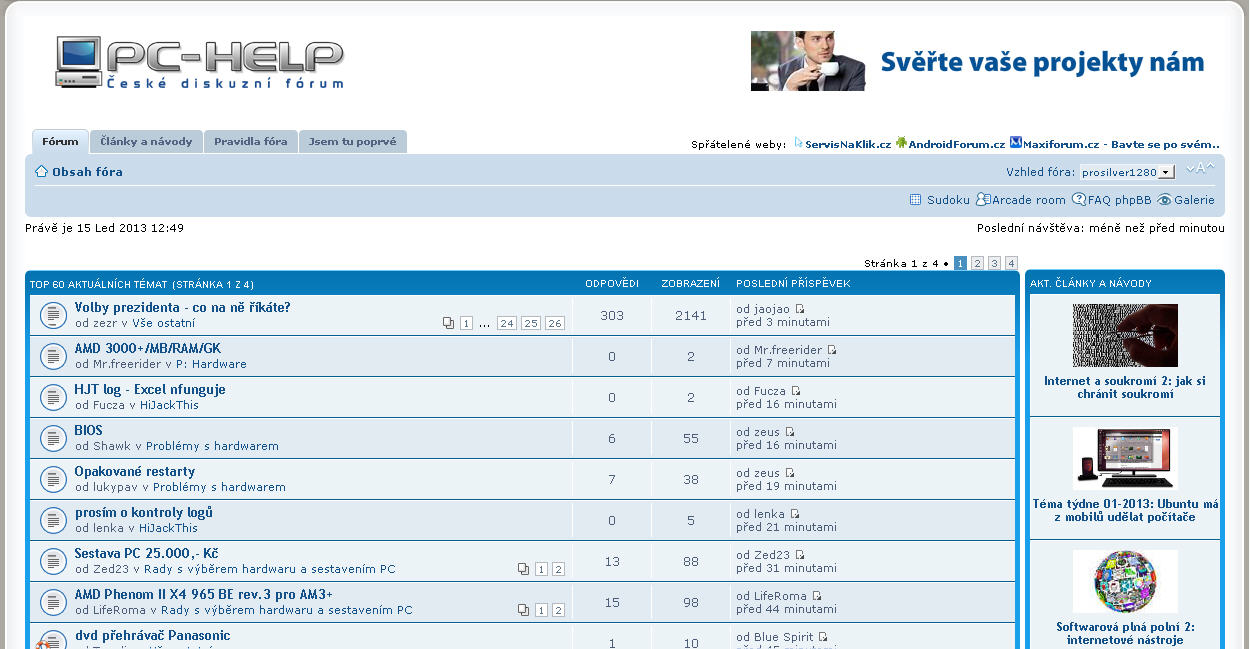Open Arcade room via its icon

click(982, 200)
